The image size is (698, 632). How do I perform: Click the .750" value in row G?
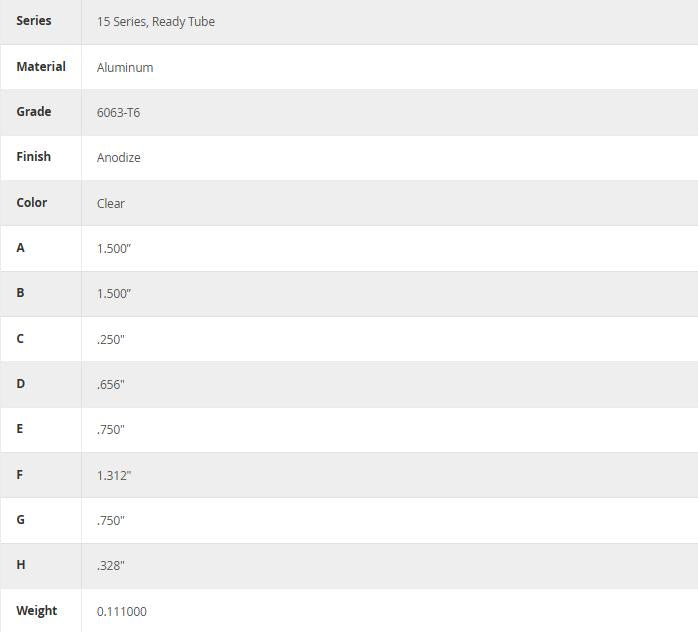click(111, 520)
